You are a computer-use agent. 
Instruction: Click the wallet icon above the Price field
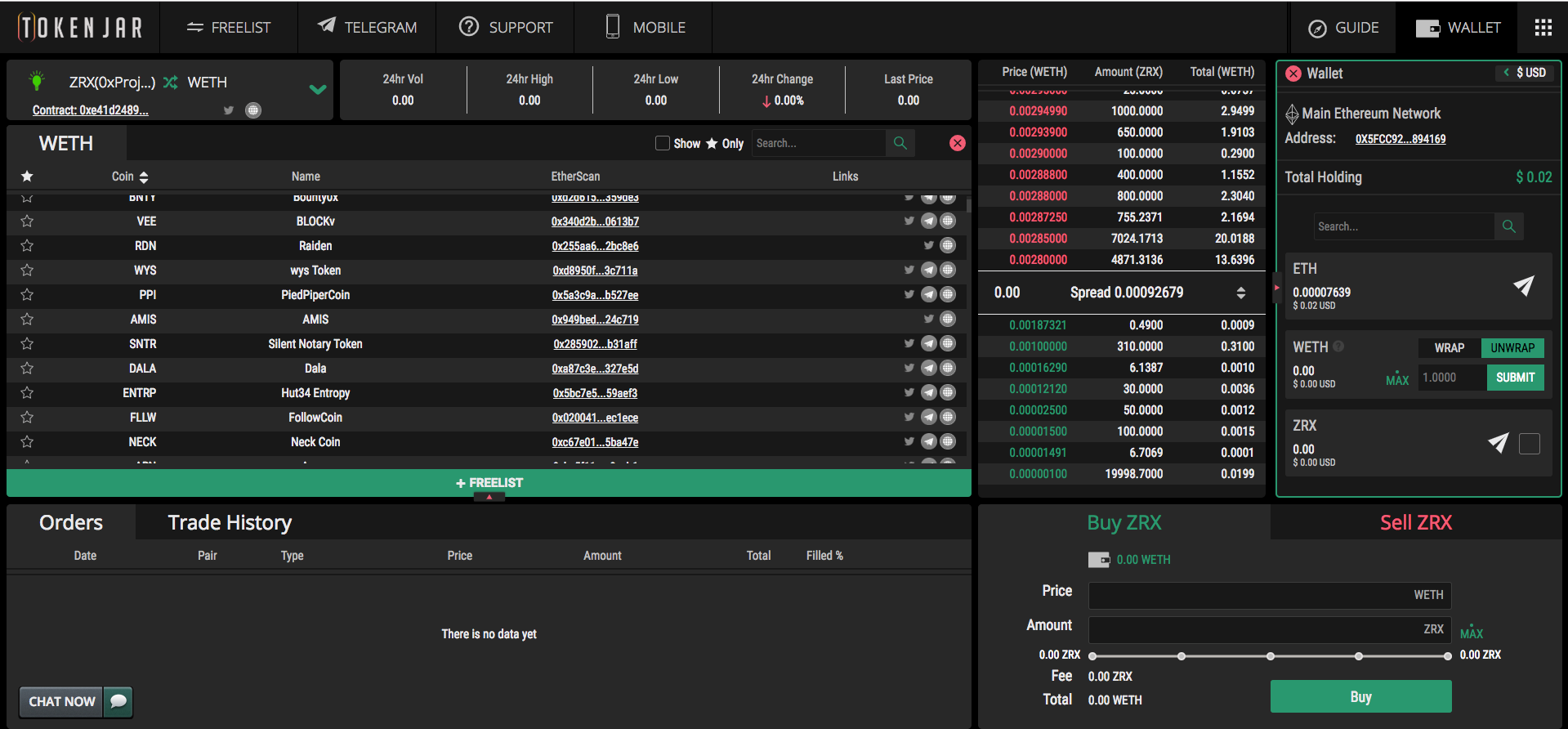pos(1099,560)
